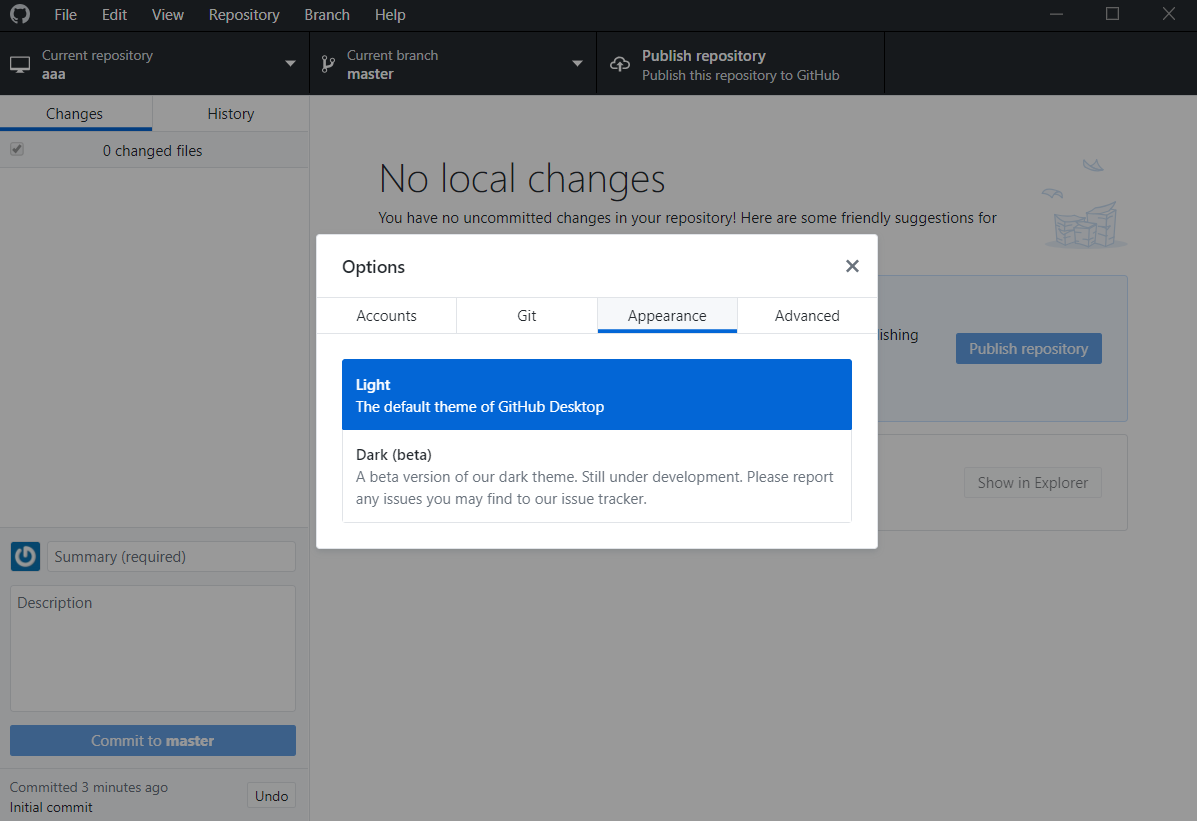Expand the Current repository dropdown
The height and width of the screenshot is (821, 1197).
pos(290,64)
